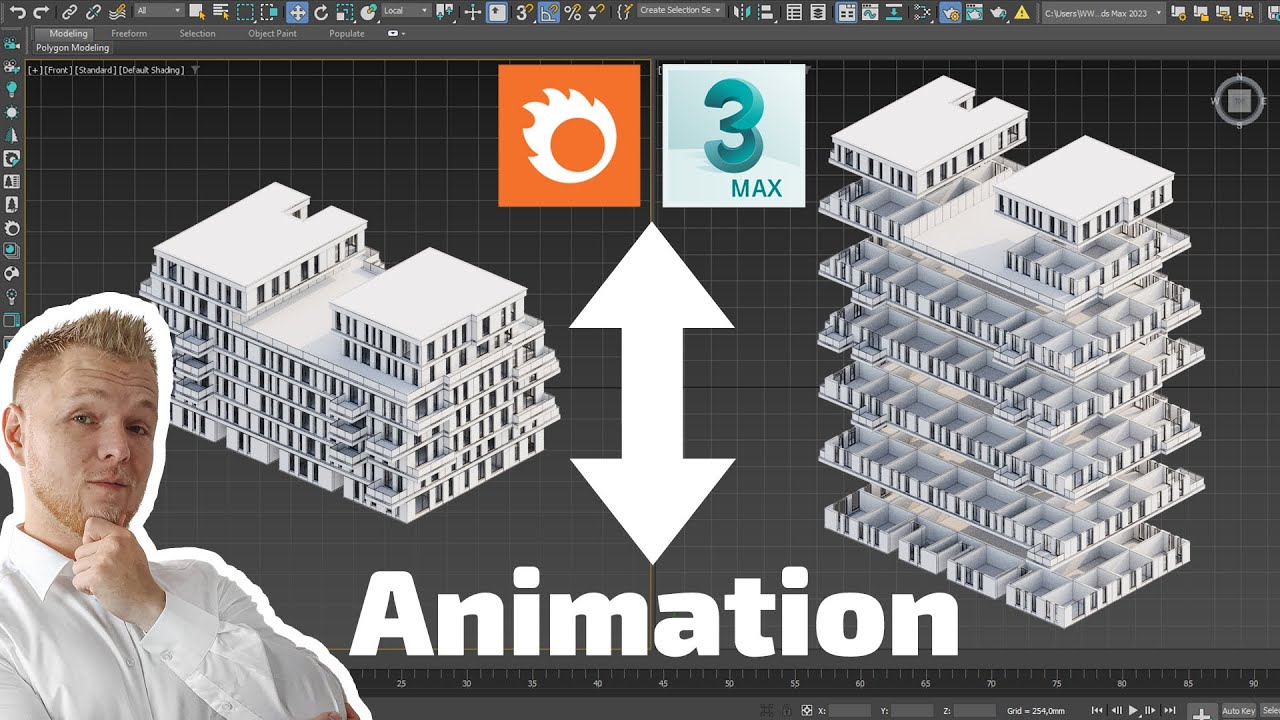1280x720 pixels.
Task: Open the Create Selection Set dropdown
Action: click(681, 11)
